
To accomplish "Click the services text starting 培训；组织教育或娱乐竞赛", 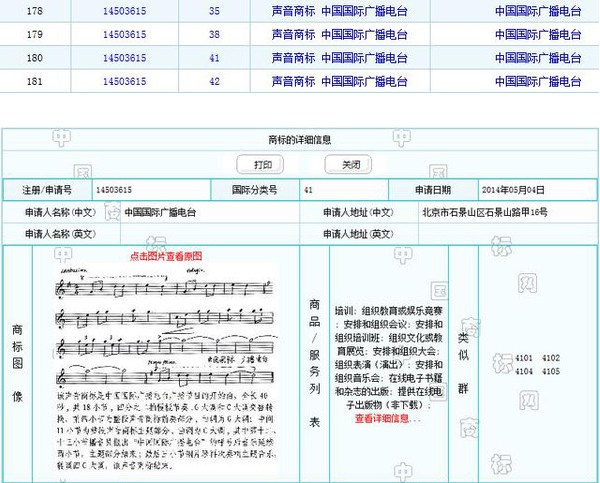I will click(389, 357).
